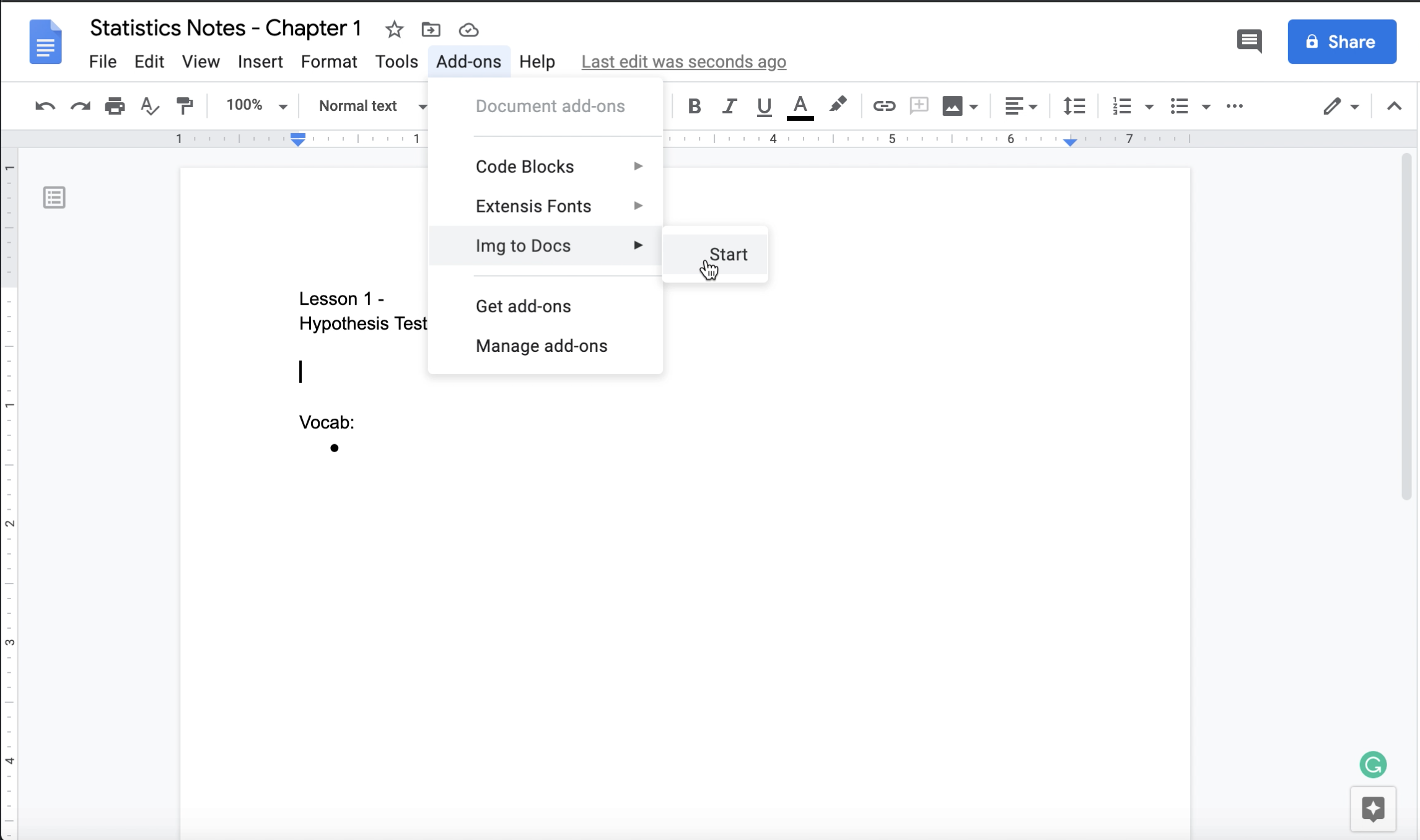The height and width of the screenshot is (840, 1420).
Task: Select the Paint format roller icon
Action: (185, 106)
